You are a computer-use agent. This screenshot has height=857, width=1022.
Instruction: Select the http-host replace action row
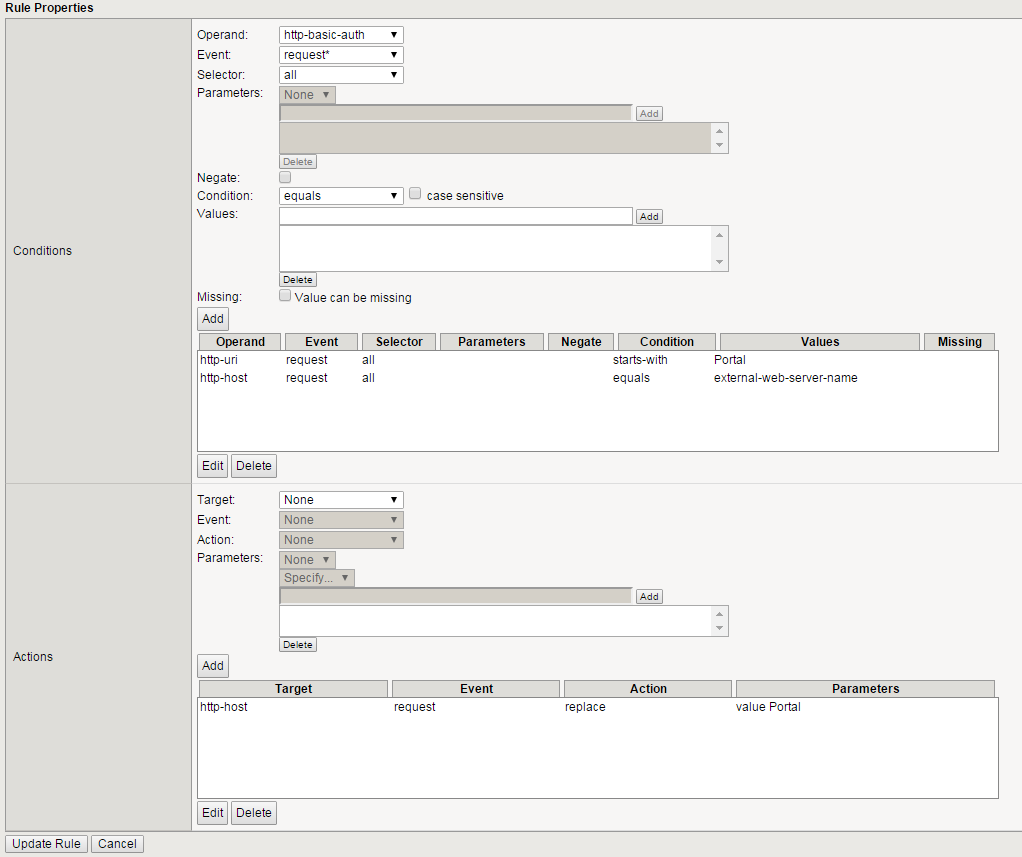click(400, 706)
